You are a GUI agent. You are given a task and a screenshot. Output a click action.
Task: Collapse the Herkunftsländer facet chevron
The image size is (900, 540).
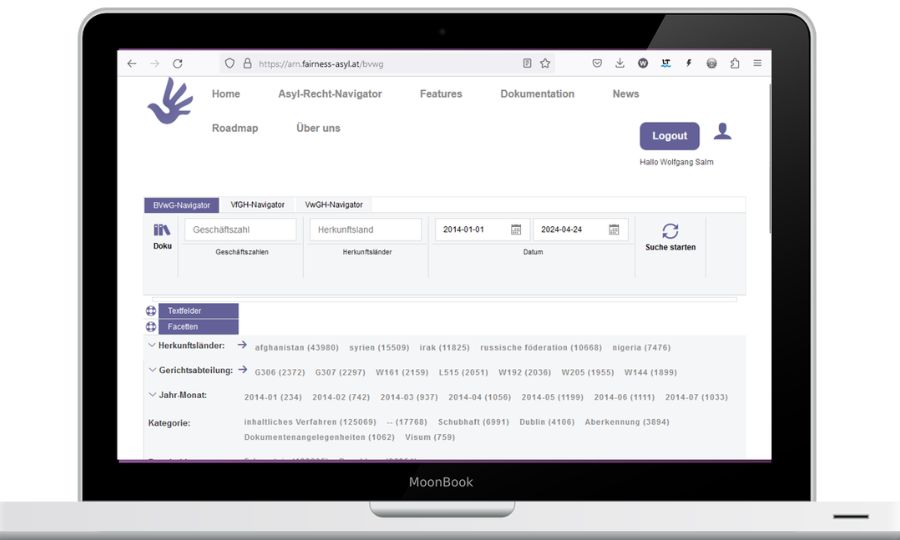click(152, 345)
